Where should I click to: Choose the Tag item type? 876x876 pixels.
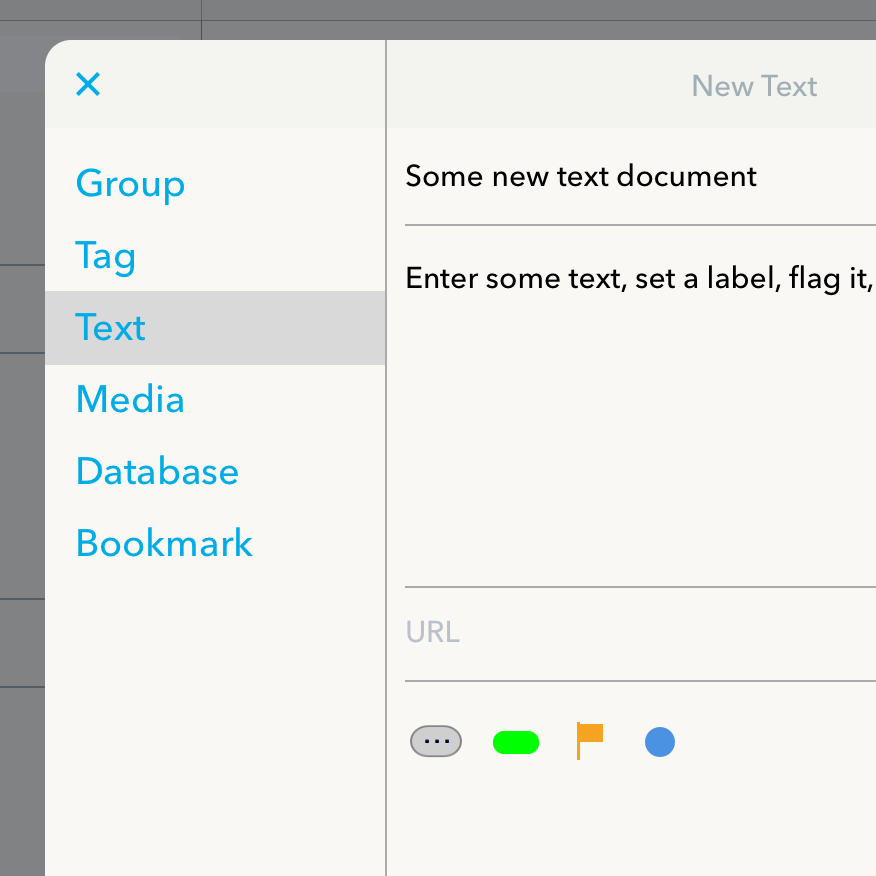coord(215,255)
